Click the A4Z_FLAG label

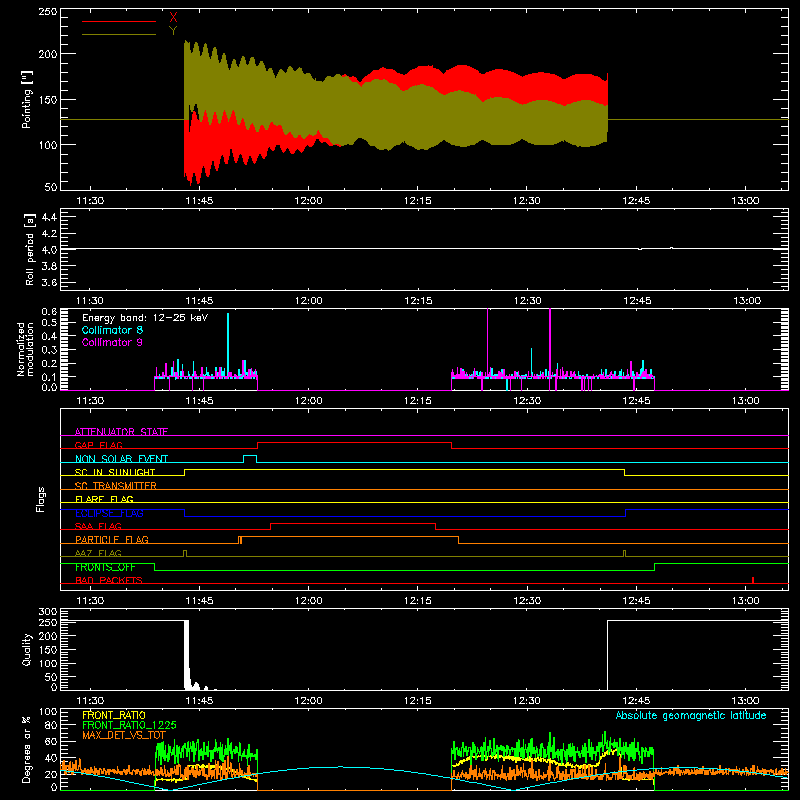[x=98, y=553]
